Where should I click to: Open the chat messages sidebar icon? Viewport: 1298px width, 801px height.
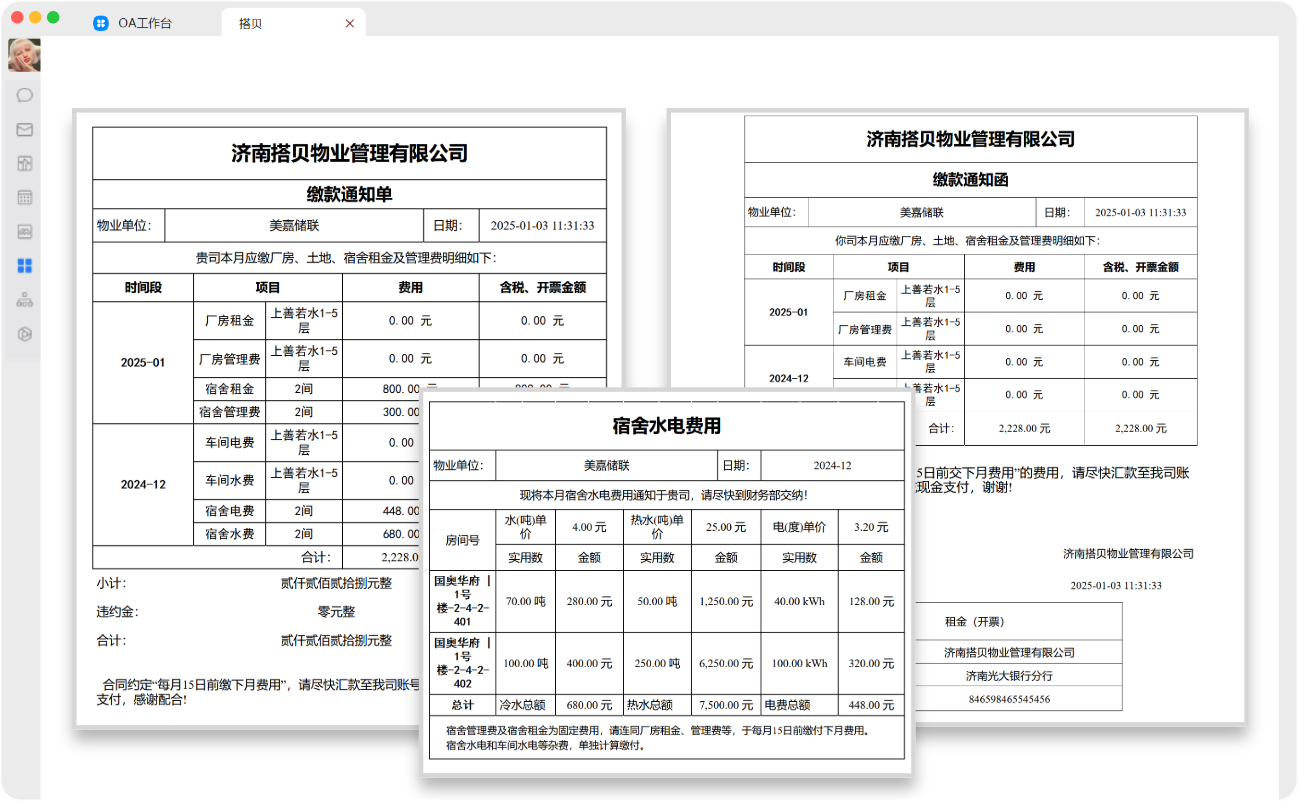point(23,95)
